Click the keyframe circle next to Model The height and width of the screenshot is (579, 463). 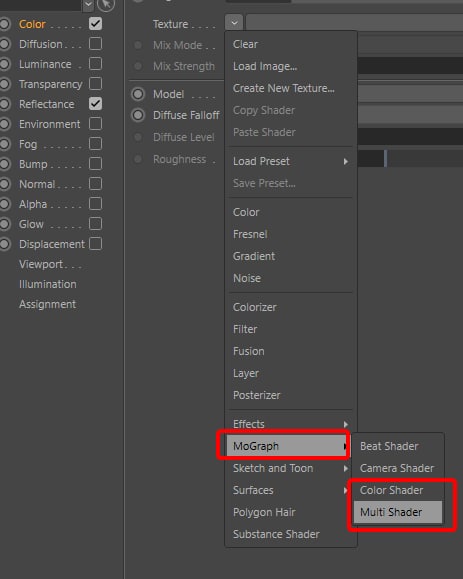[x=138, y=94]
